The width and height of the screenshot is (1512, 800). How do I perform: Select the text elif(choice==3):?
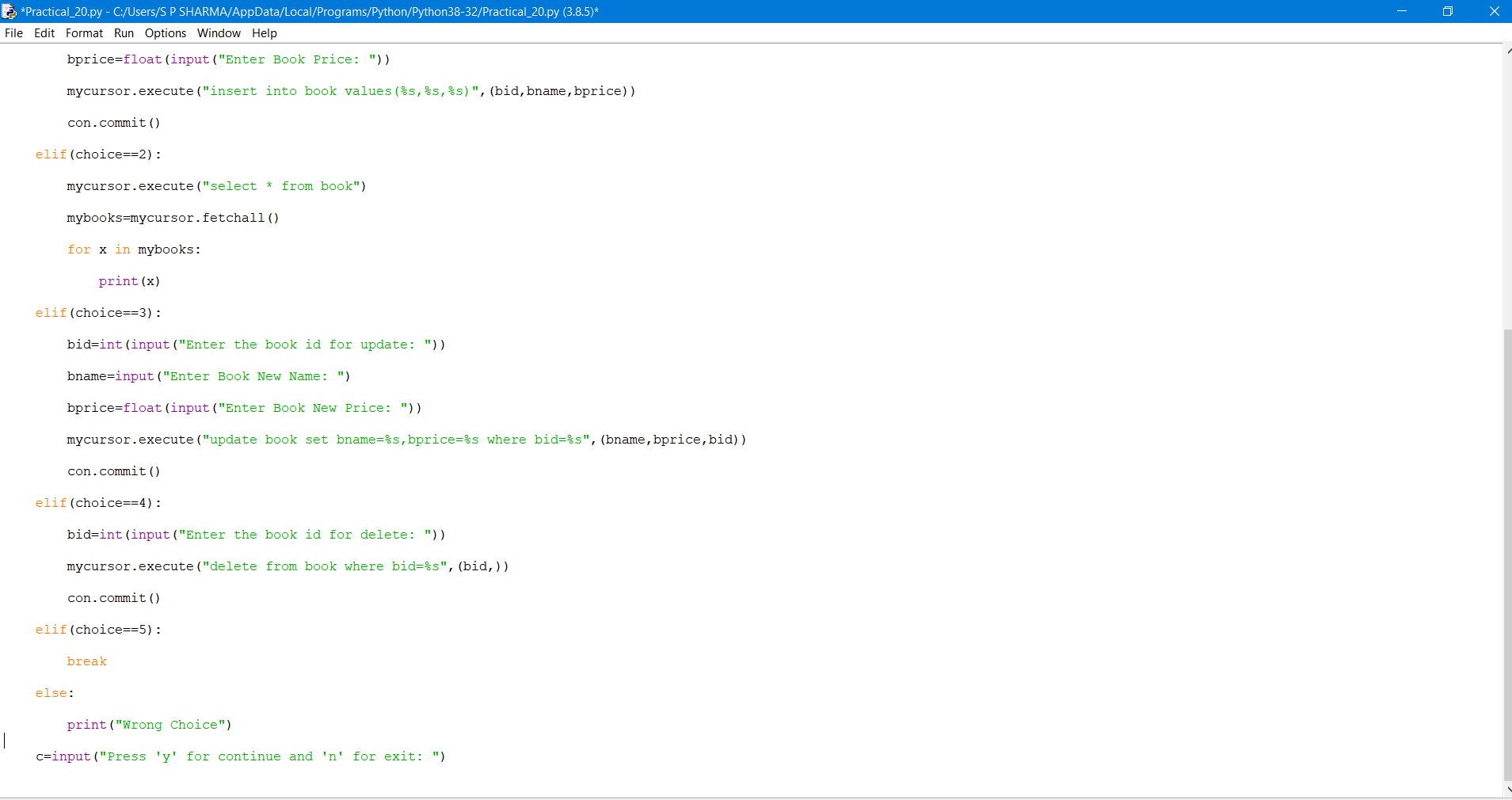pyautogui.click(x=98, y=312)
